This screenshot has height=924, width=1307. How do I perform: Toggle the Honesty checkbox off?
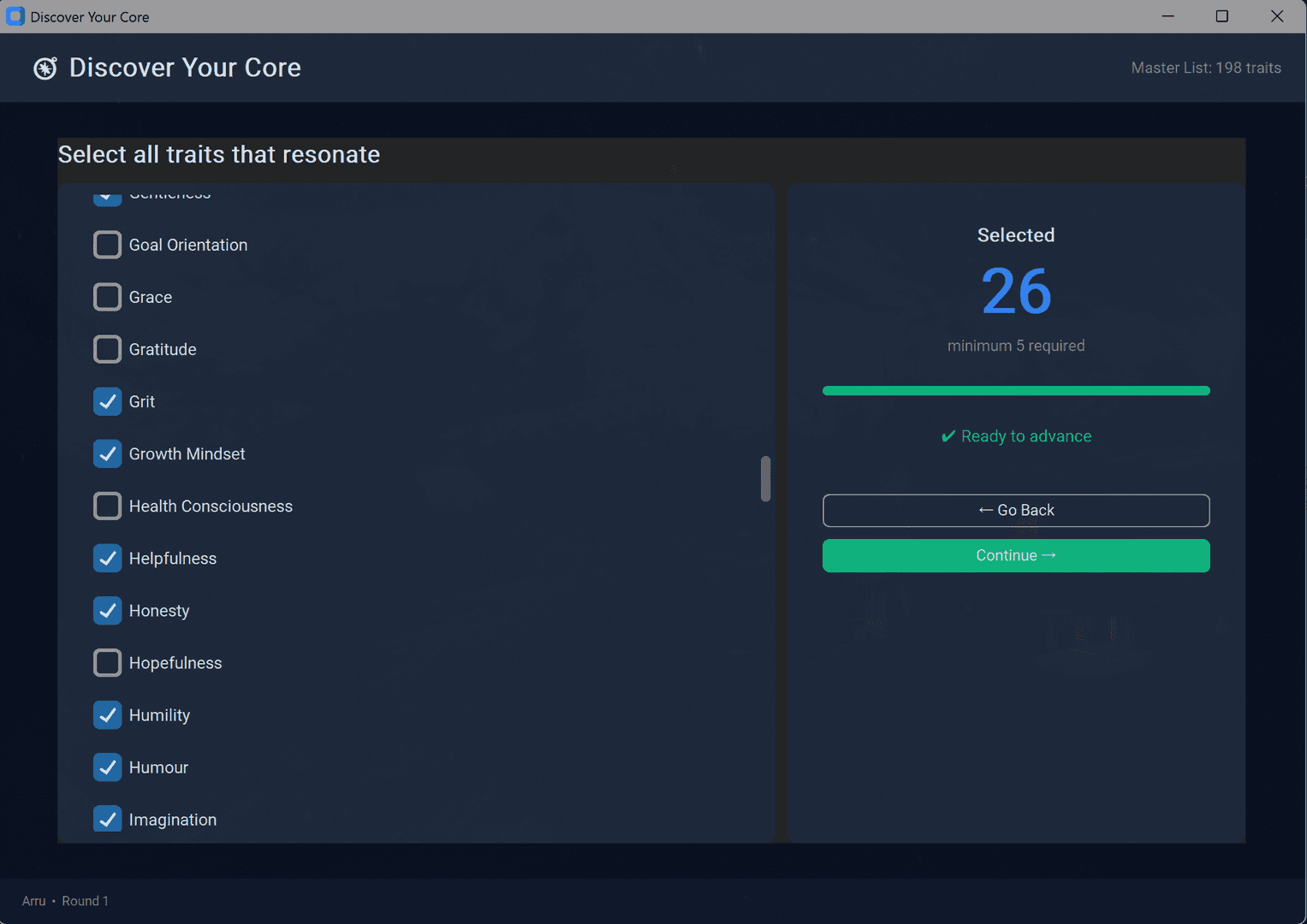[107, 610]
